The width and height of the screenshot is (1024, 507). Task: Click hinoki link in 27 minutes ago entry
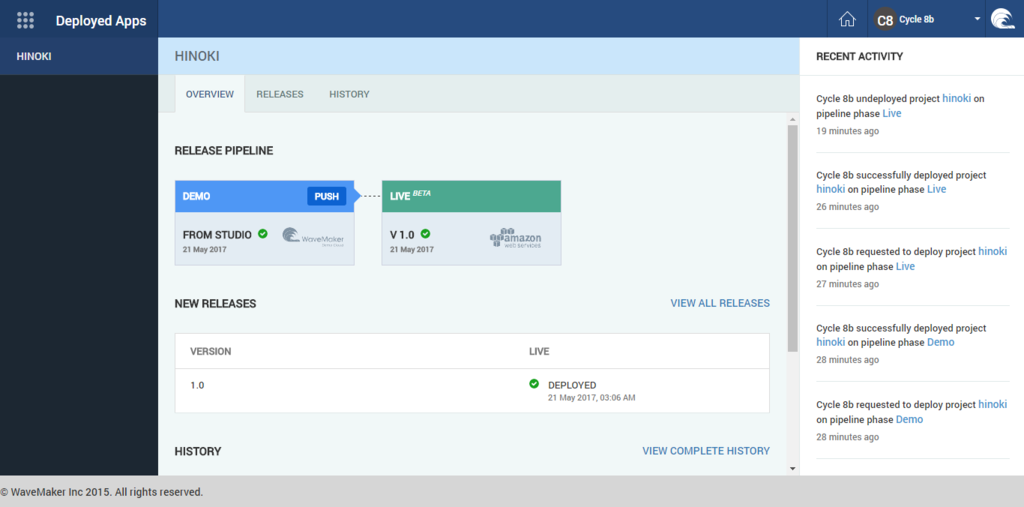tap(993, 252)
